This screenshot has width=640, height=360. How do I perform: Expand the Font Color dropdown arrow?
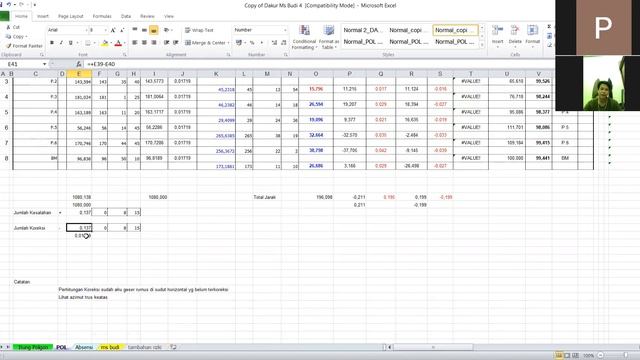[124, 43]
